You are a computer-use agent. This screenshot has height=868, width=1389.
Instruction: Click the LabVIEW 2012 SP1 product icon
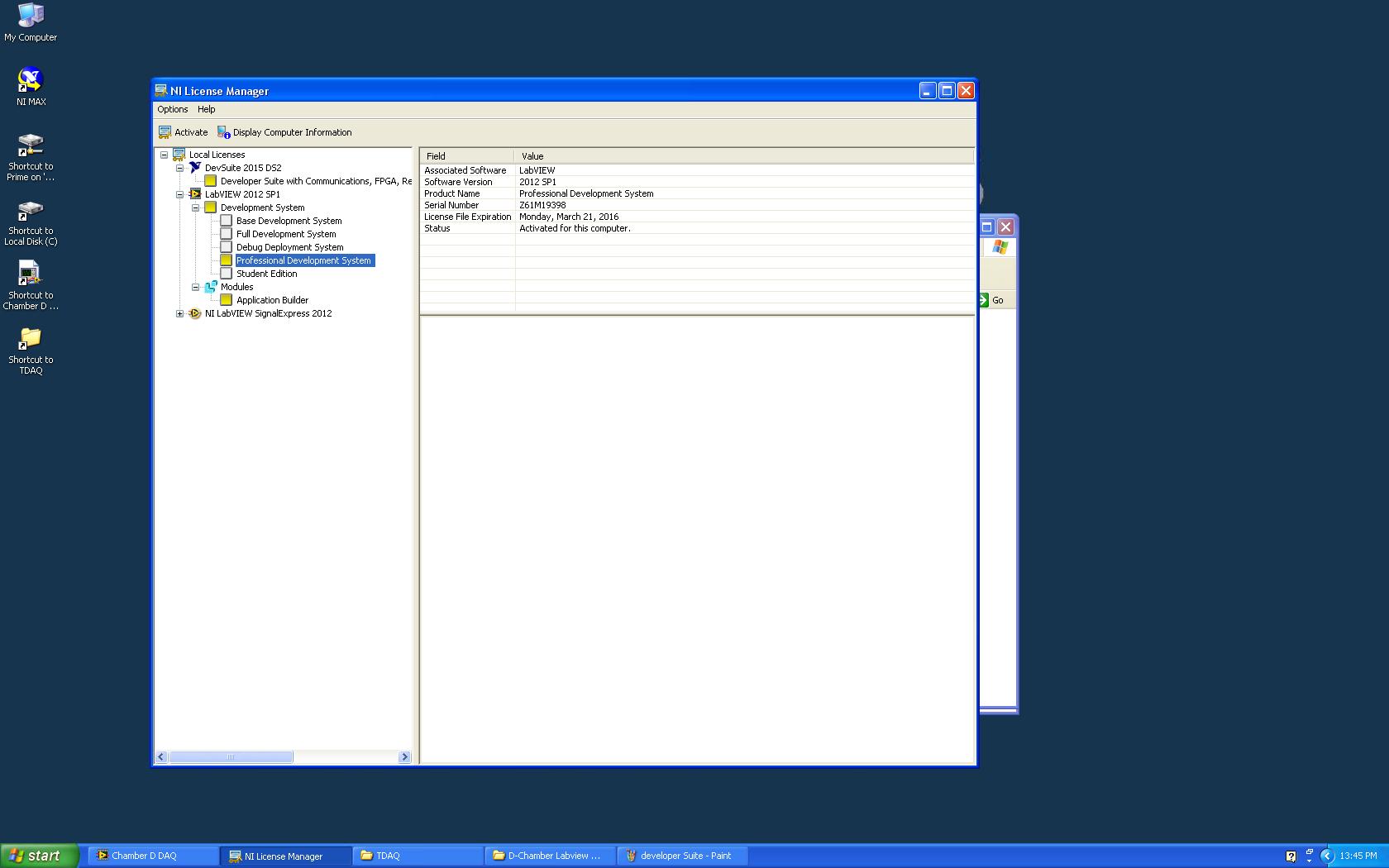pos(195,194)
